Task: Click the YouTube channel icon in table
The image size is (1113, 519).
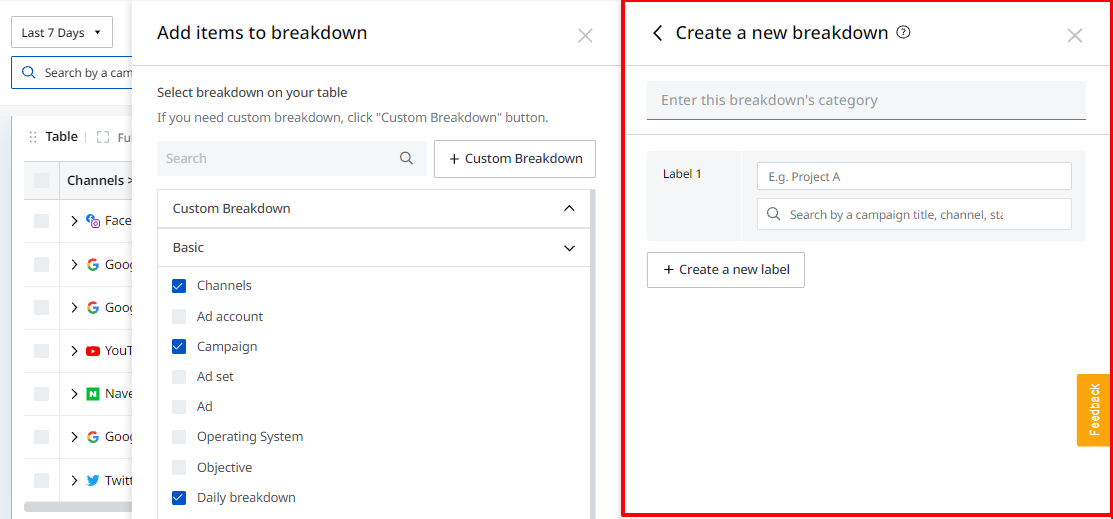Action: tap(92, 351)
